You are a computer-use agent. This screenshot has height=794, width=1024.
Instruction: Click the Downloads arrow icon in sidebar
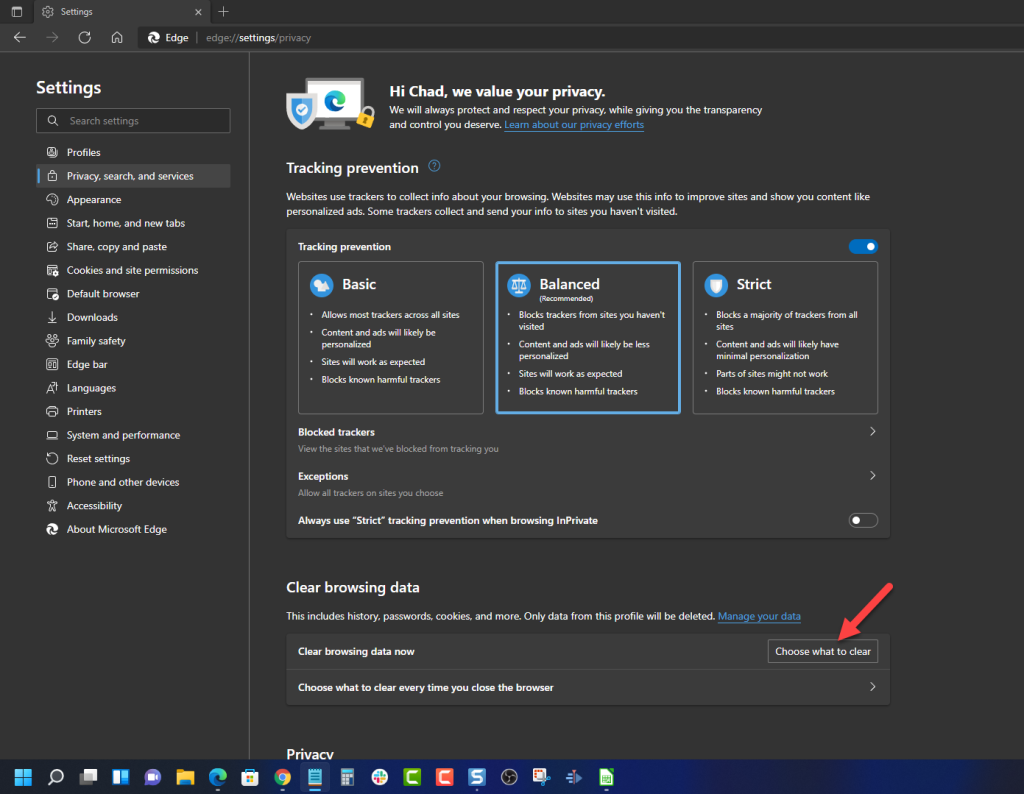52,317
